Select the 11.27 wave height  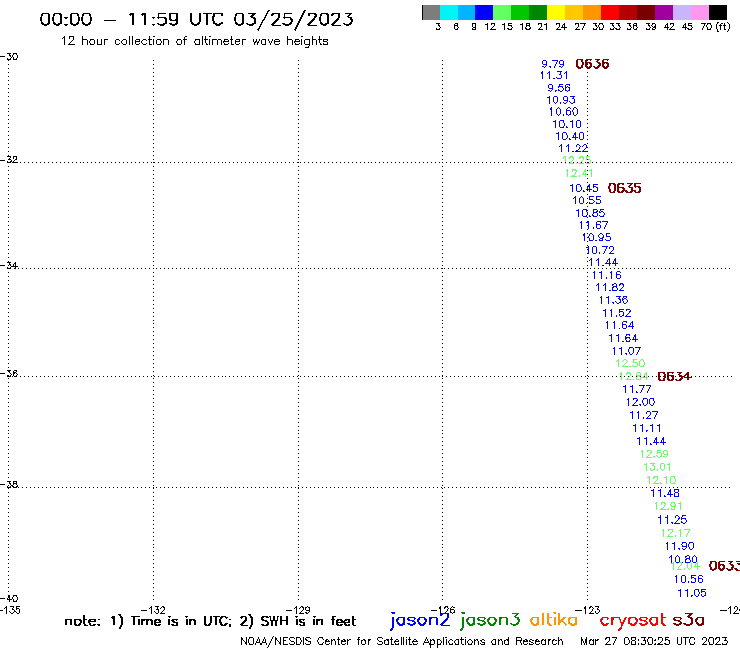point(644,415)
